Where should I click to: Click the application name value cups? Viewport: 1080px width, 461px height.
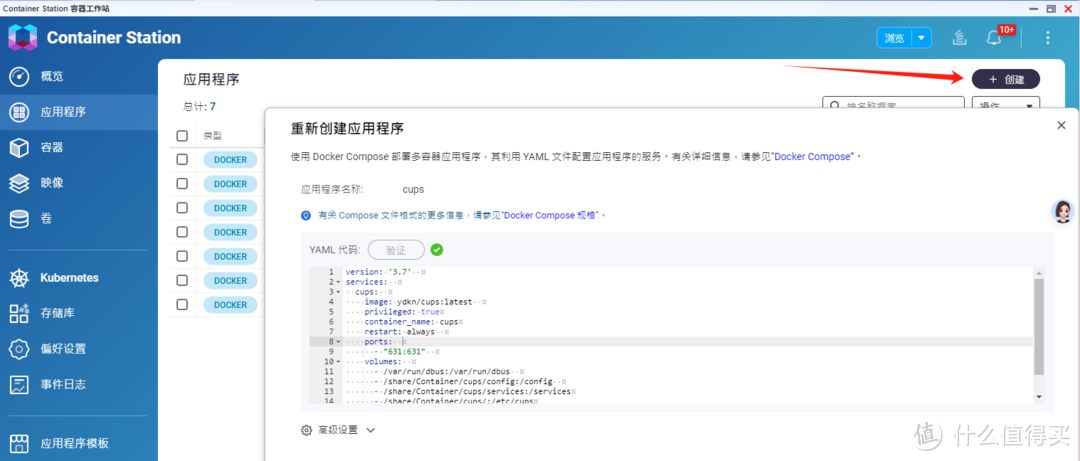click(413, 189)
